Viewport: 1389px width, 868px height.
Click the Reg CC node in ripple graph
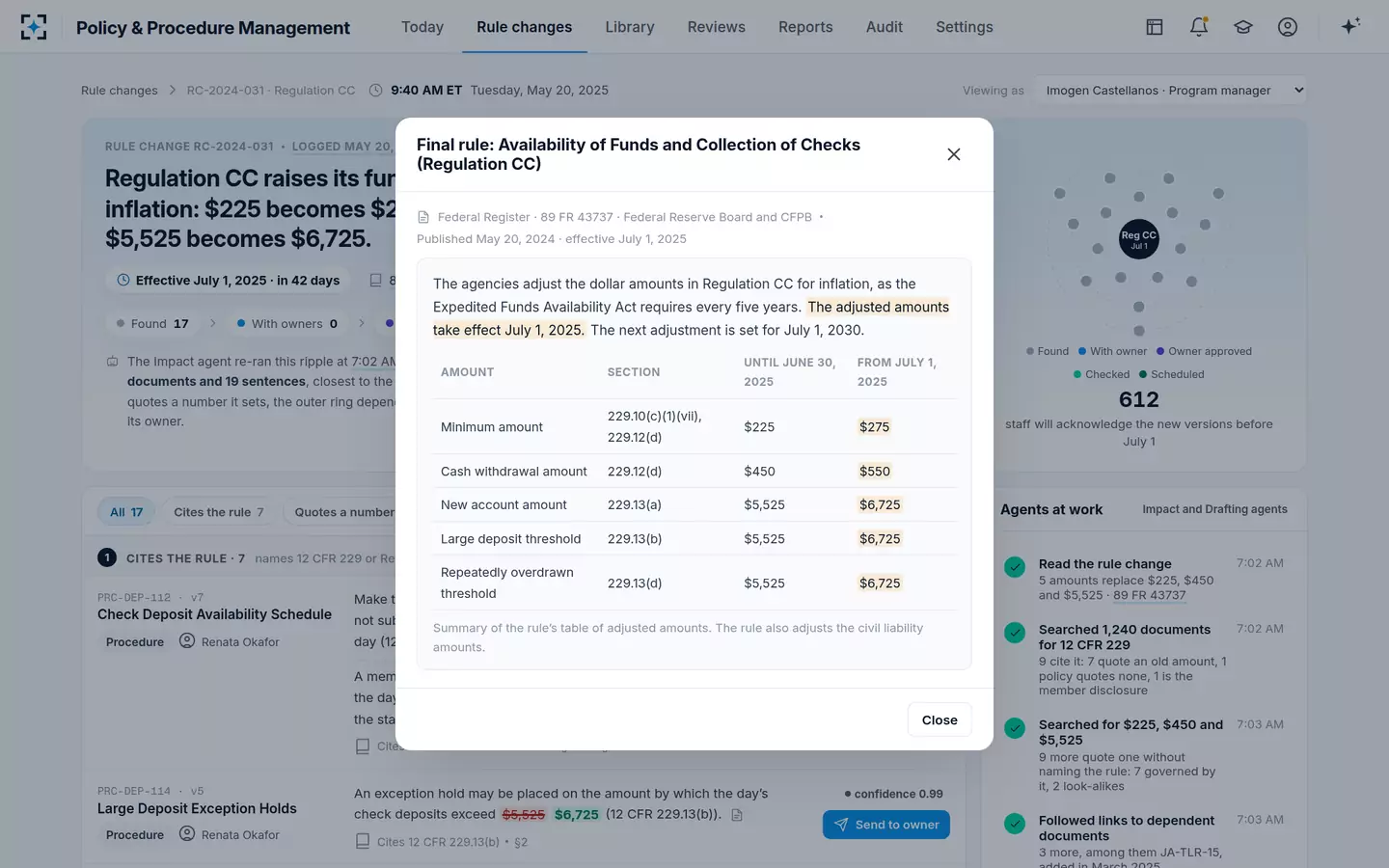1139,238
